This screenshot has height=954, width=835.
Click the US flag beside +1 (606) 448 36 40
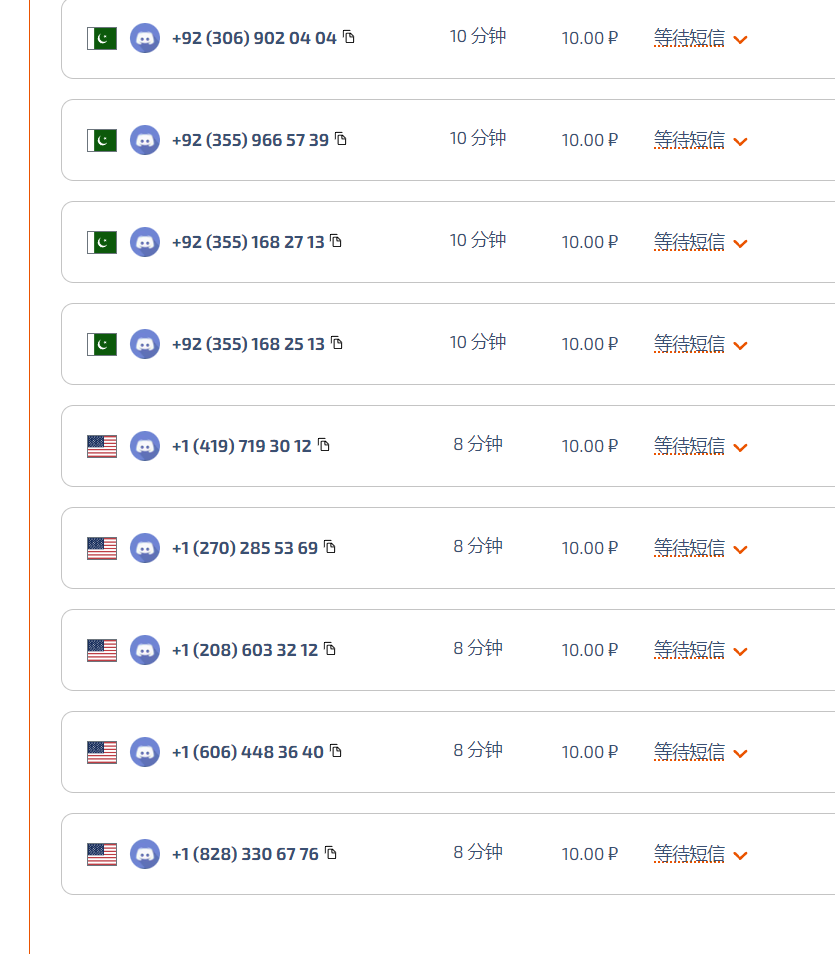click(x=102, y=753)
